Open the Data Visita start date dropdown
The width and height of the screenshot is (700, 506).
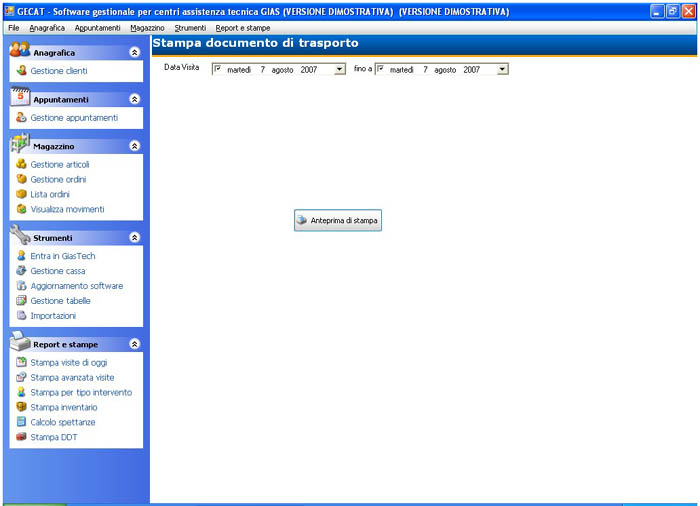[340, 69]
